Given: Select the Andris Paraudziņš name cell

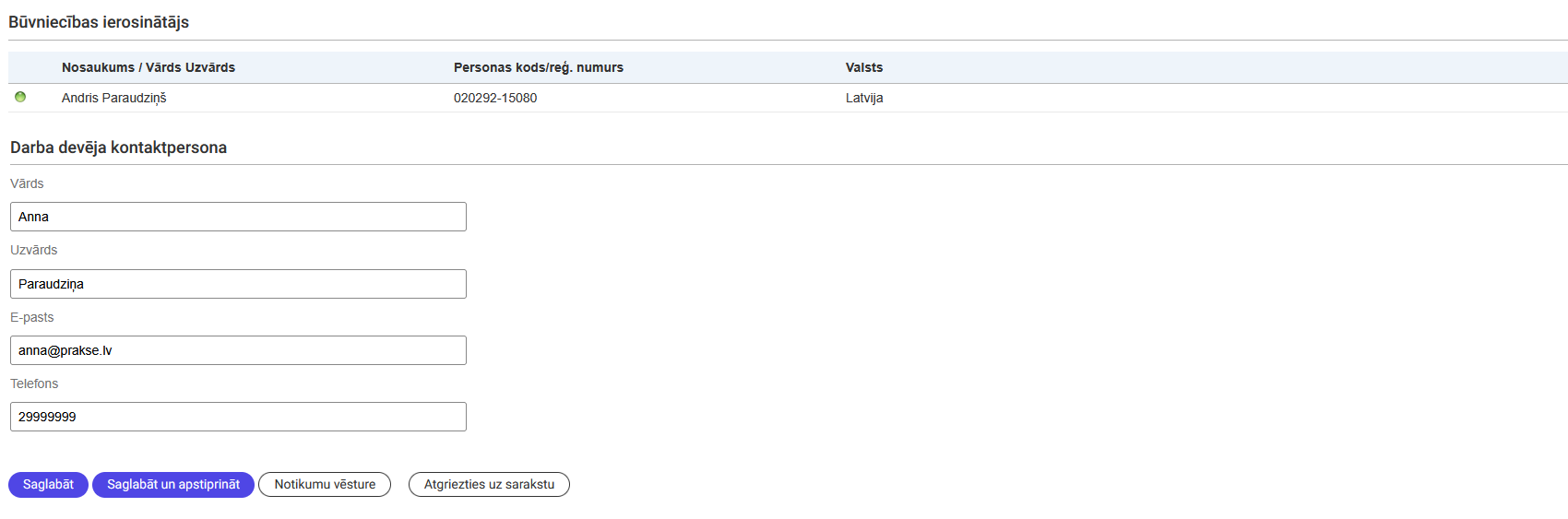Looking at the screenshot, I should [114, 98].
